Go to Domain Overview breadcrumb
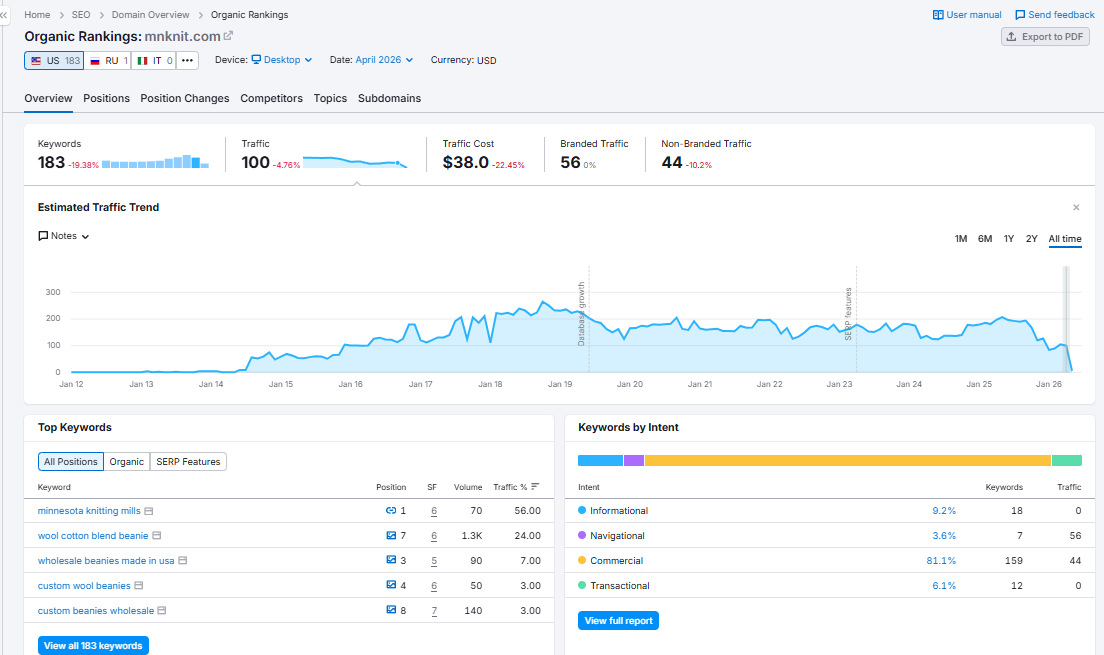Screen dimensions: 1104x655 151,15
